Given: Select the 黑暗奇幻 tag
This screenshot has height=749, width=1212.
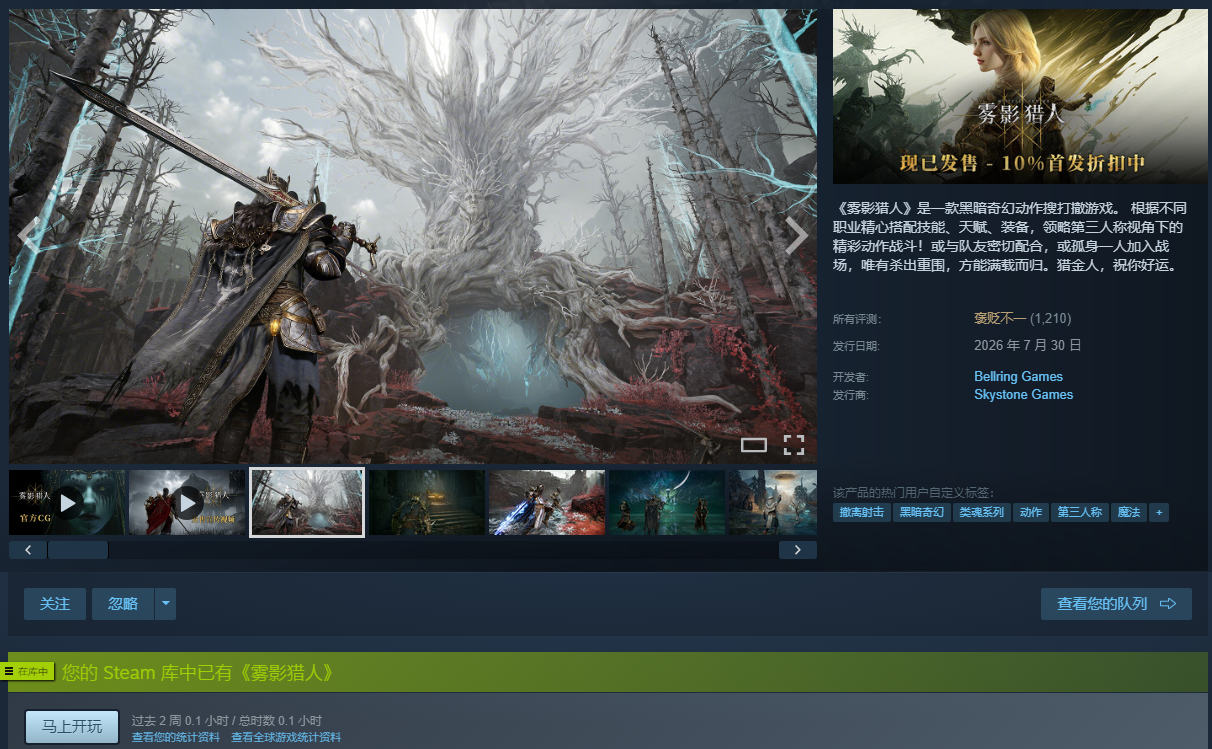Looking at the screenshot, I should (x=921, y=512).
